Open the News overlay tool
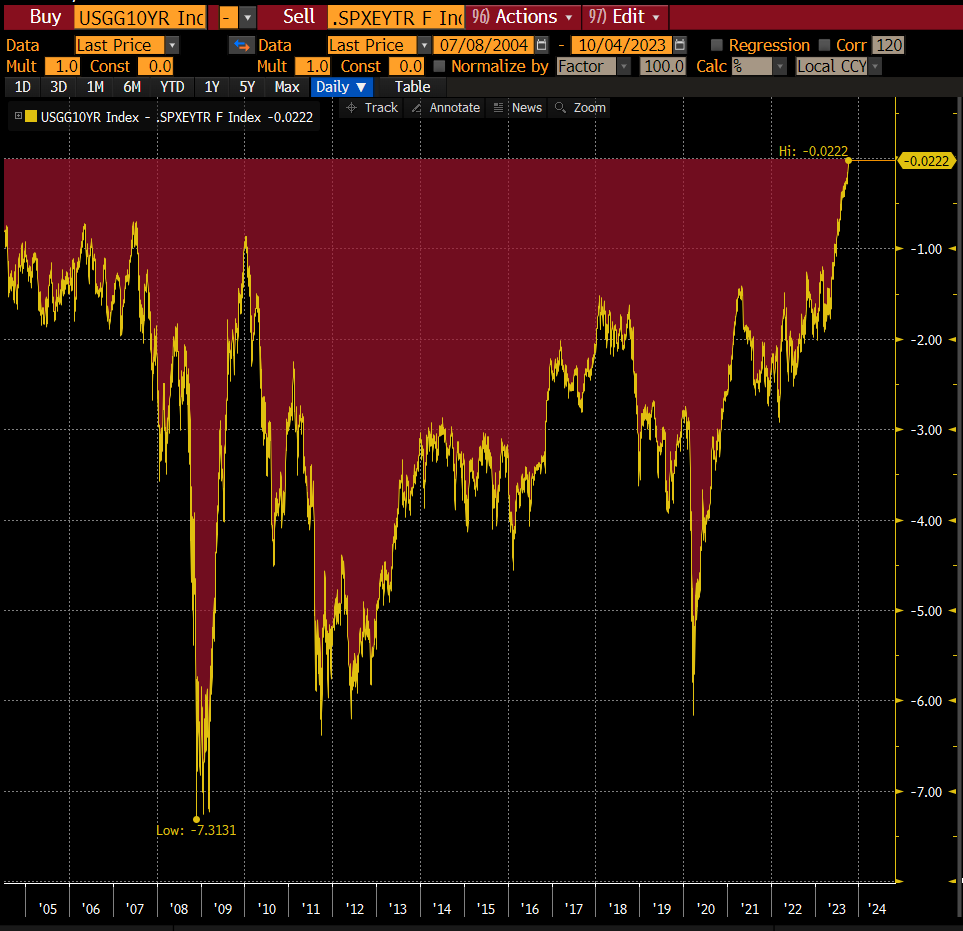Image resolution: width=963 pixels, height=931 pixels. point(518,107)
